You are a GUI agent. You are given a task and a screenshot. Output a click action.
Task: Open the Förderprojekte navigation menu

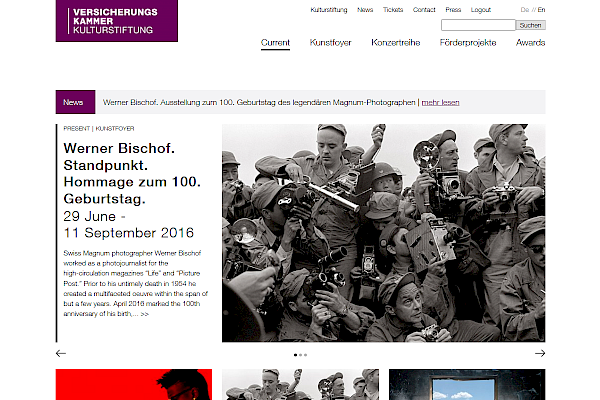coord(468,43)
